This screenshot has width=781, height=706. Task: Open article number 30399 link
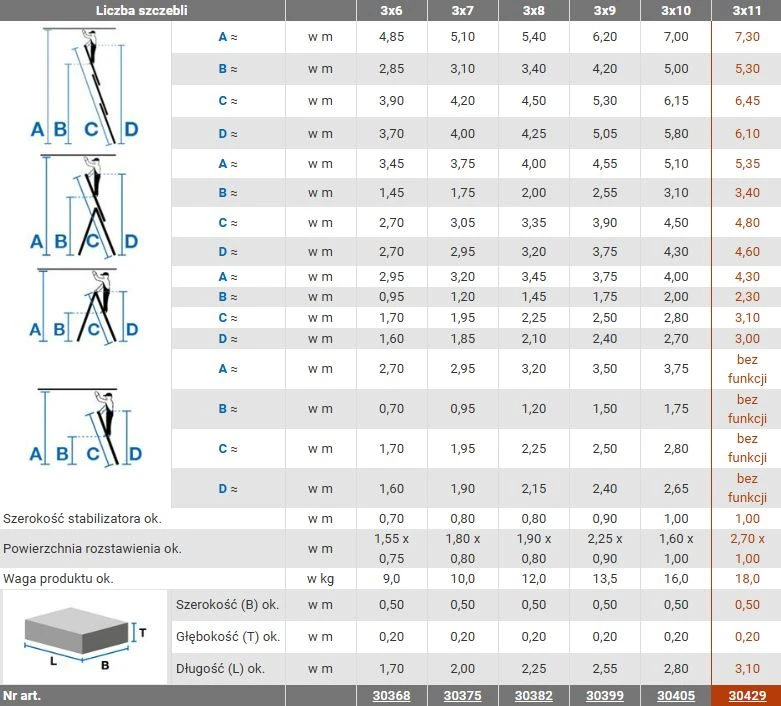click(605, 696)
